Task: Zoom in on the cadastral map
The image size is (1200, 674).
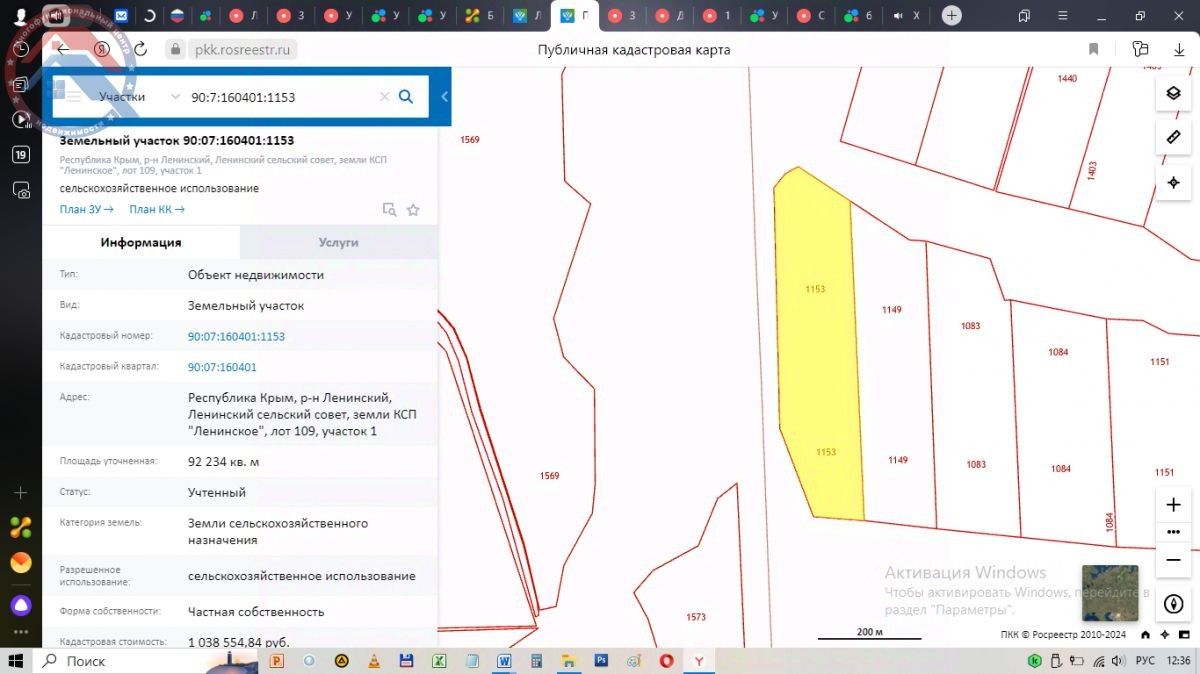Action: tap(1174, 505)
